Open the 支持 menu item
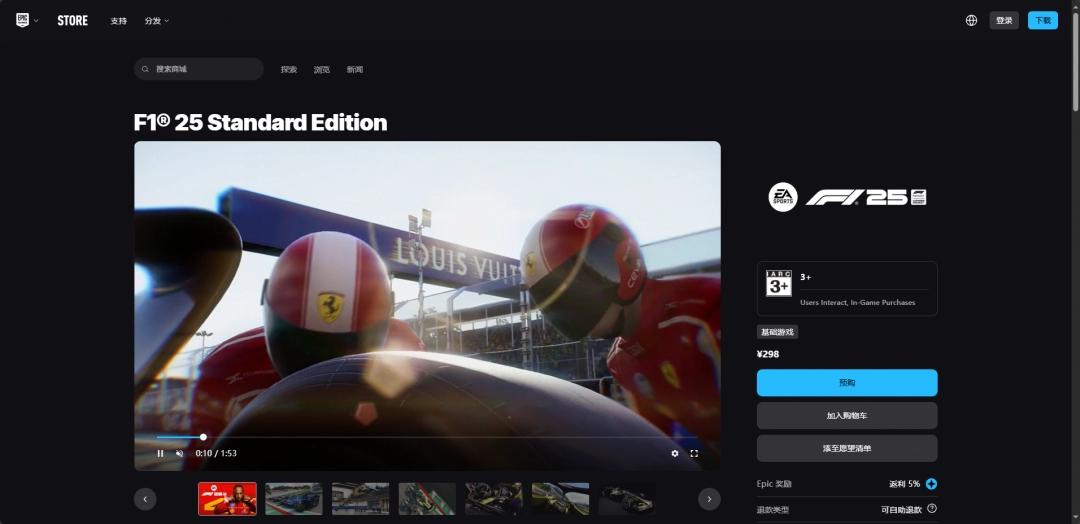Image resolution: width=1080 pixels, height=524 pixels. [119, 21]
